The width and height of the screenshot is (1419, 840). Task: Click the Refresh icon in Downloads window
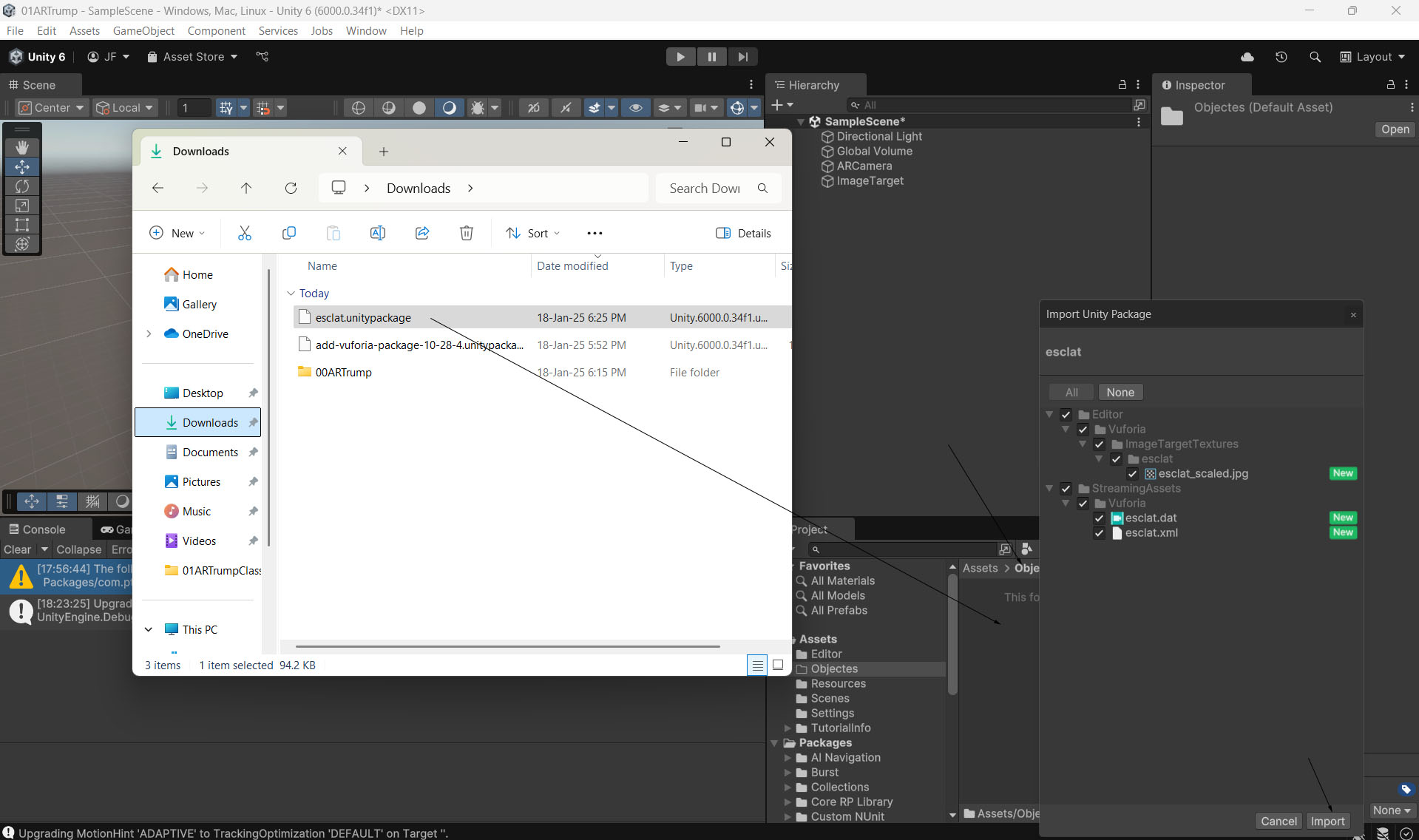(291, 188)
